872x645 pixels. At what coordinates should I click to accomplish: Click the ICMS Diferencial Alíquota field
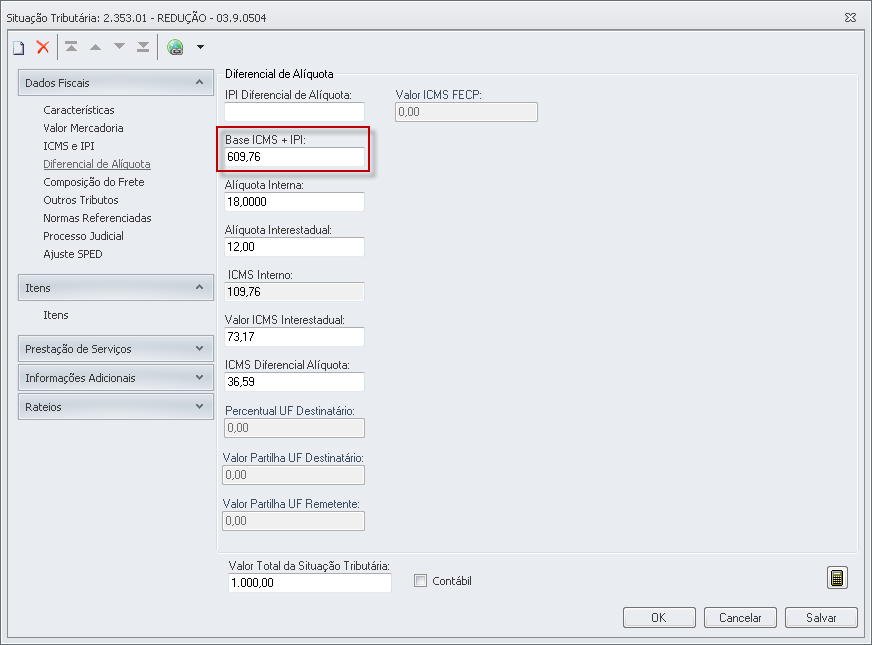(x=294, y=382)
